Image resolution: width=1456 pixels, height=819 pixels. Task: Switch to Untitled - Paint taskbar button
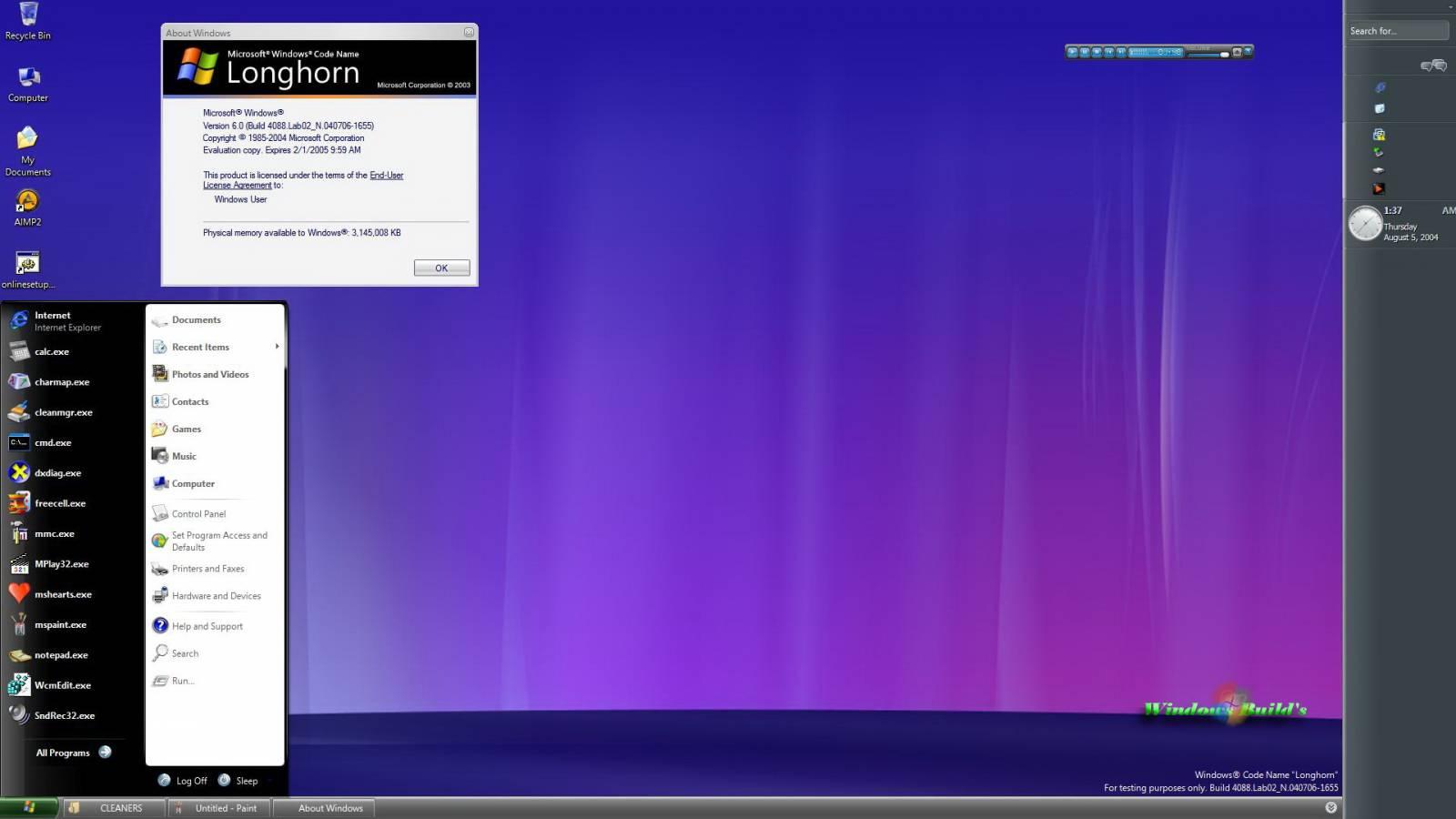click(219, 808)
